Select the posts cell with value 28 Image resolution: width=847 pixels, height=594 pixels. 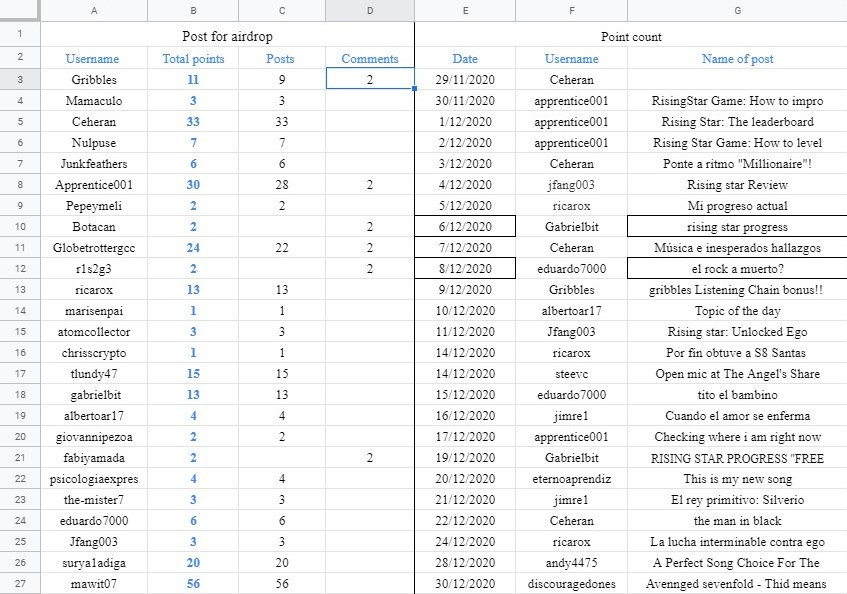pos(282,185)
